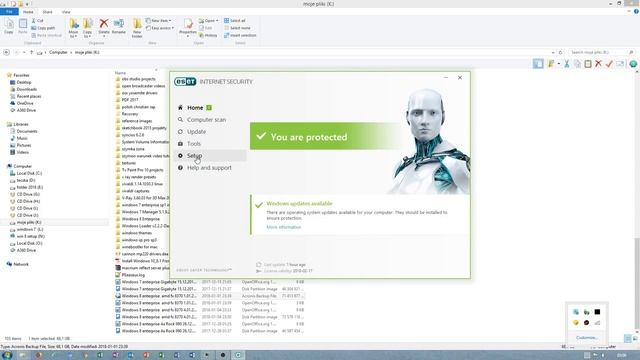The width and height of the screenshot is (640, 360).
Task: Open Tools in ESET sidebar
Action: (x=193, y=144)
